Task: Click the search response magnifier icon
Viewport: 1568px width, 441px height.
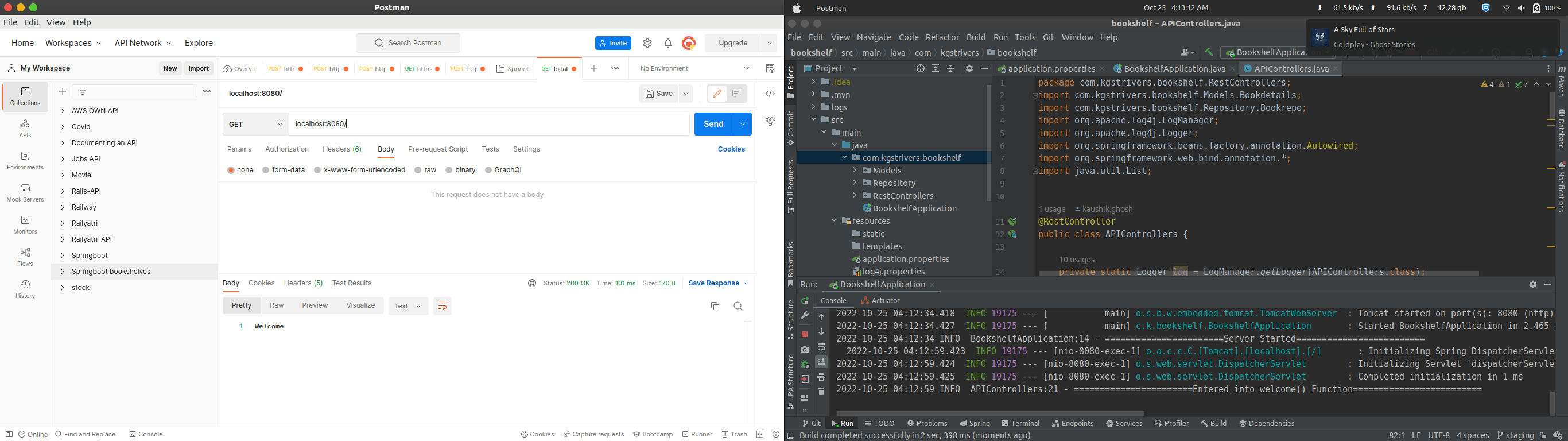Action: click(738, 306)
